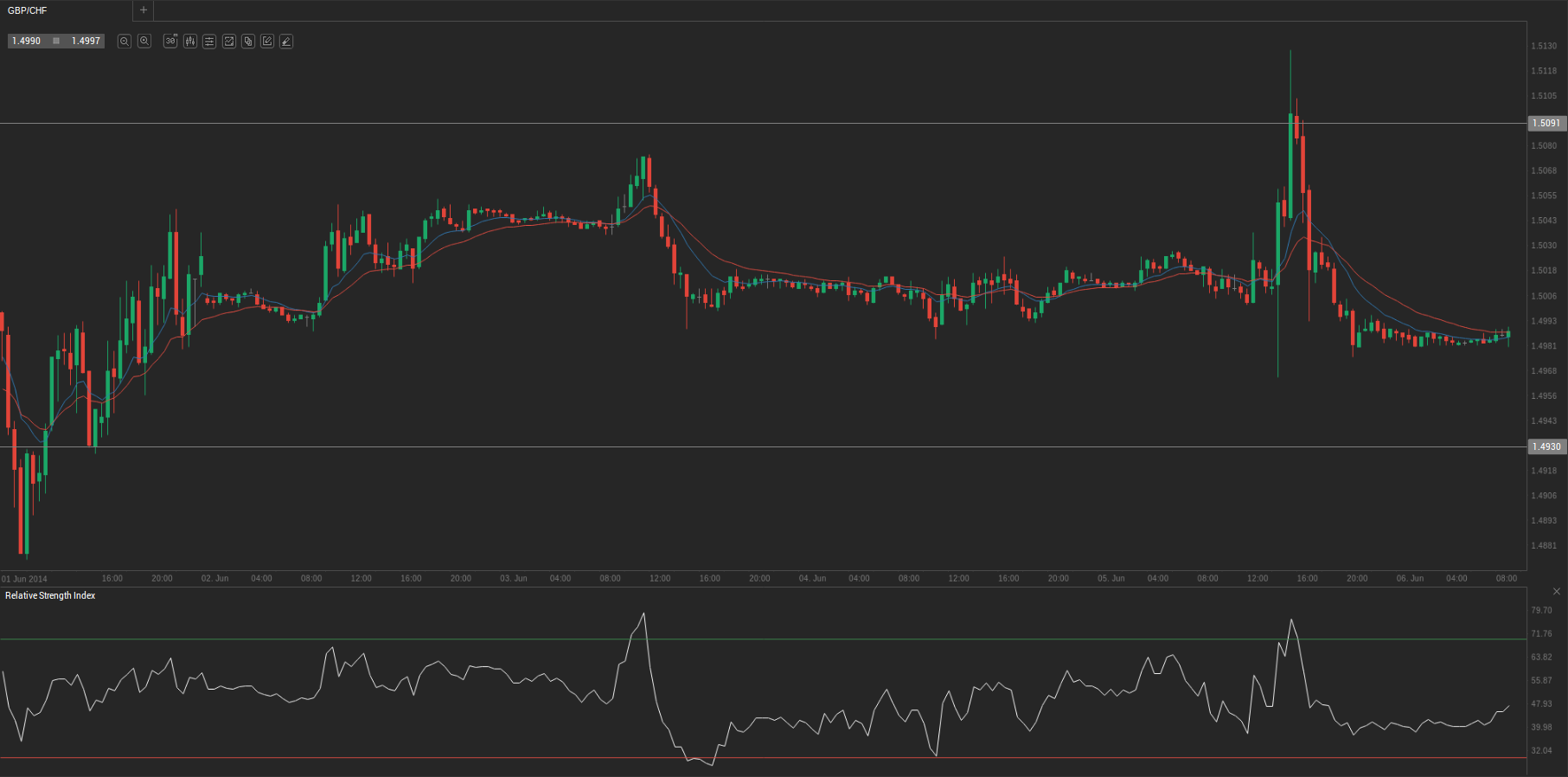The height and width of the screenshot is (777, 1568).
Task: Zoom in the chart using the plus magnifier
Action: pos(144,41)
